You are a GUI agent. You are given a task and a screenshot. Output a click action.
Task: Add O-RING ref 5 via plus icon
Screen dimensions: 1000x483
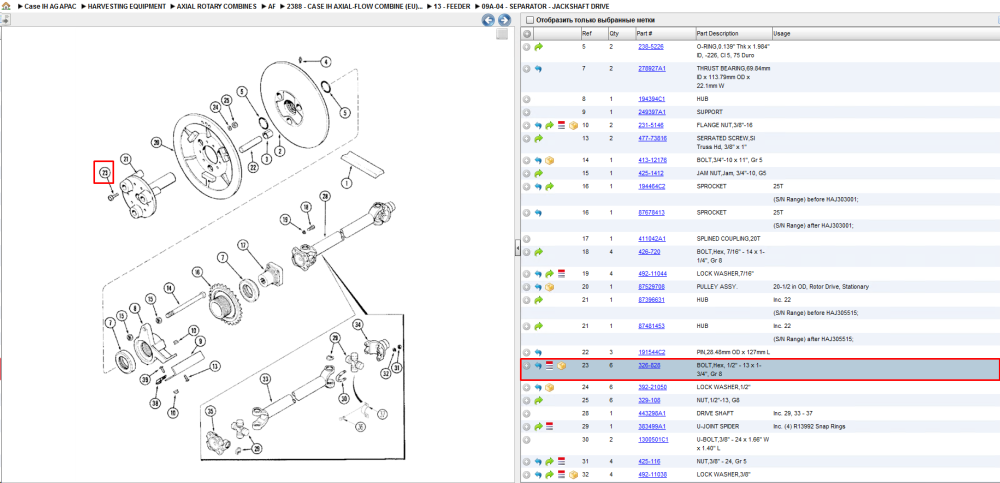pos(527,47)
